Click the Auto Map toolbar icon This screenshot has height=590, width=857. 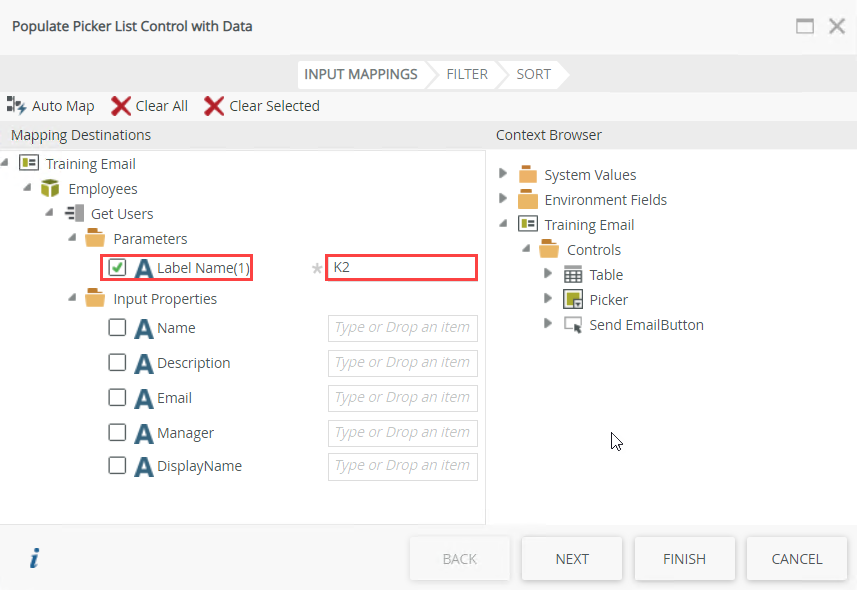click(15, 105)
